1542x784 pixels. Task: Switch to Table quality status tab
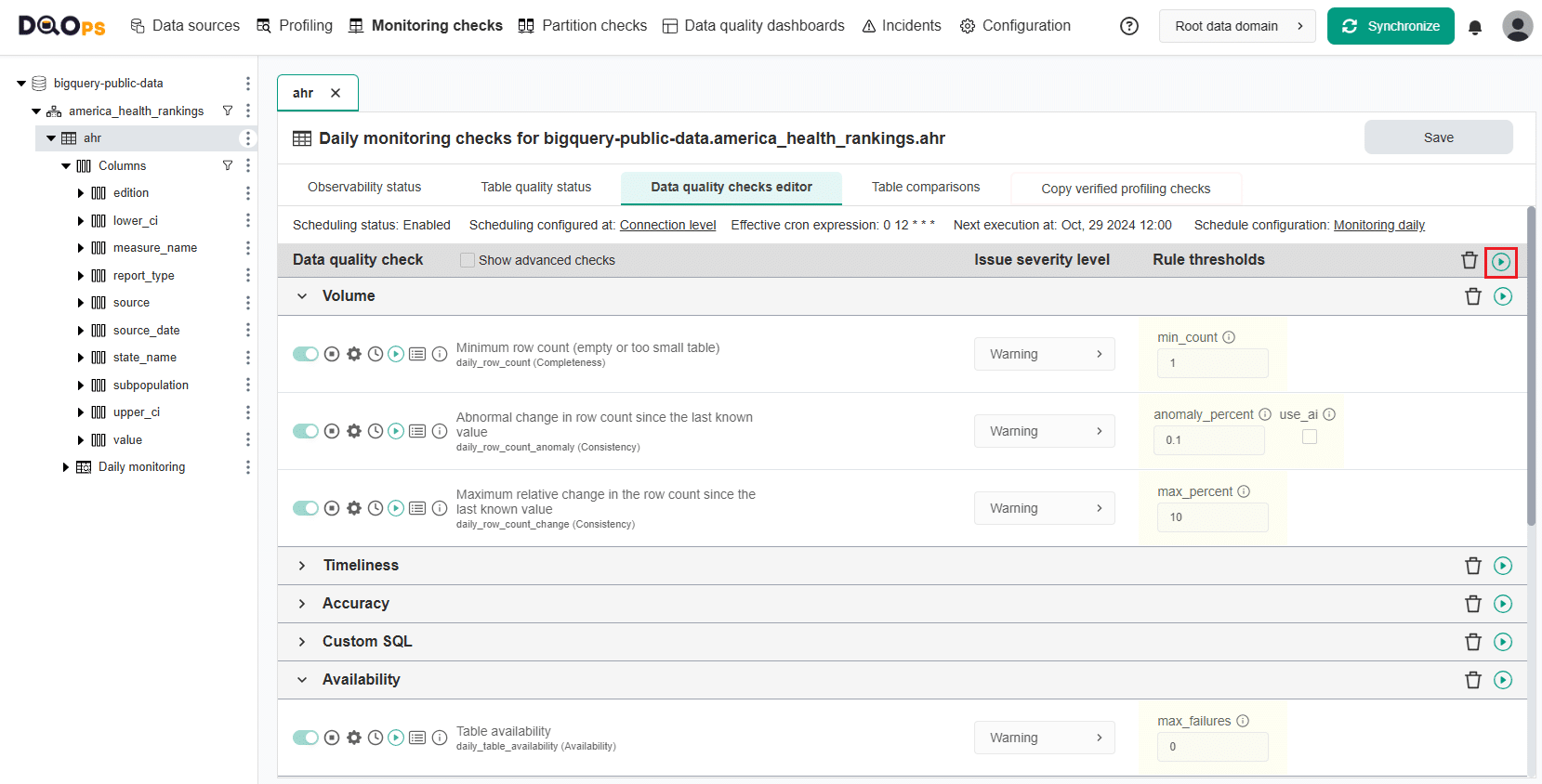tap(535, 187)
